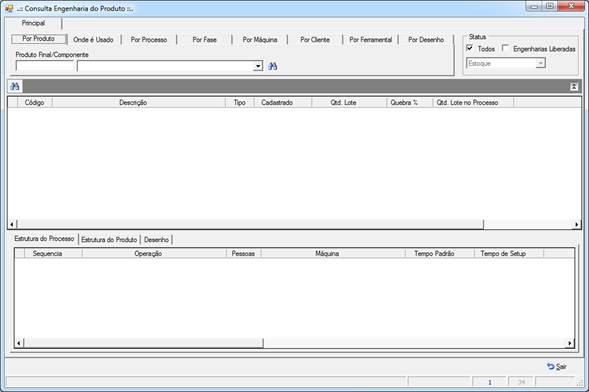Viewport: 589px width, 392px height.
Task: Enable the Todos checkbox
Action: [x=470, y=48]
